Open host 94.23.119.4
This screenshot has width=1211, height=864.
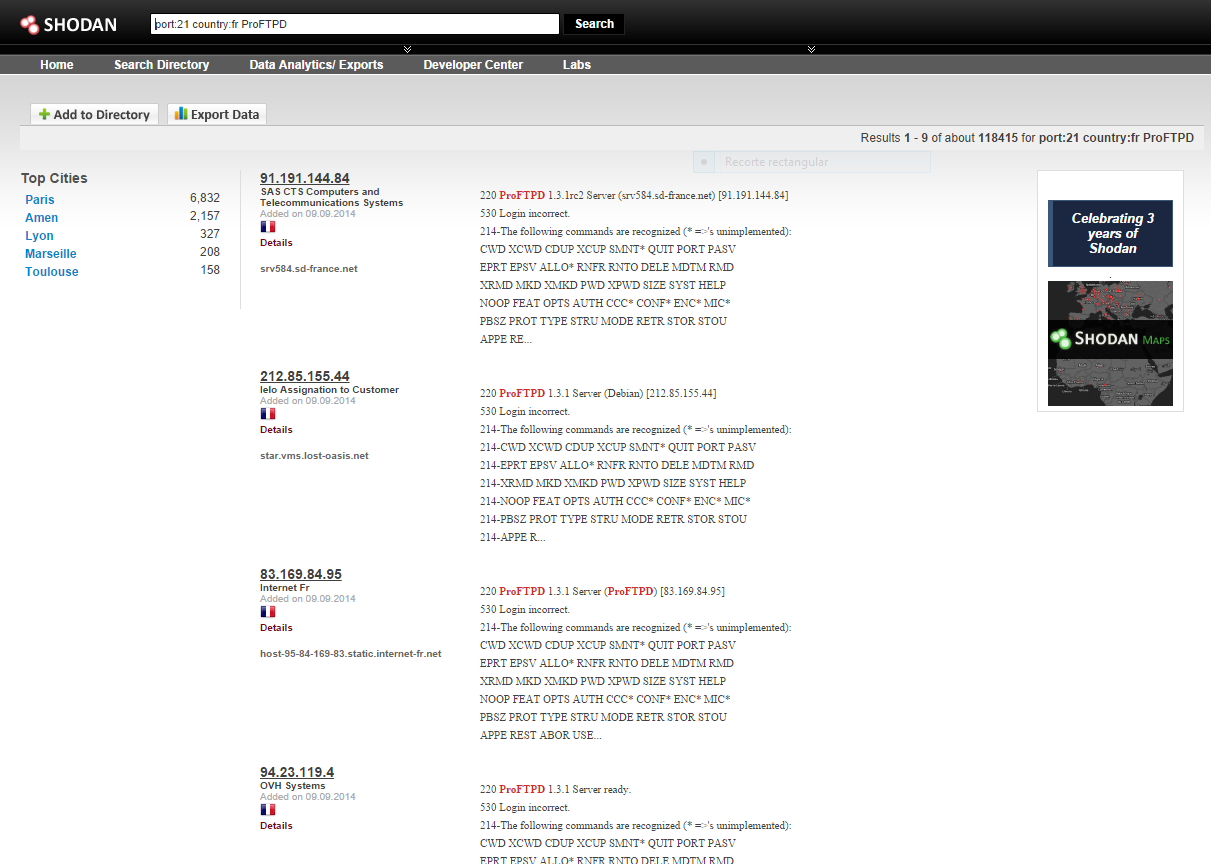coord(297,772)
